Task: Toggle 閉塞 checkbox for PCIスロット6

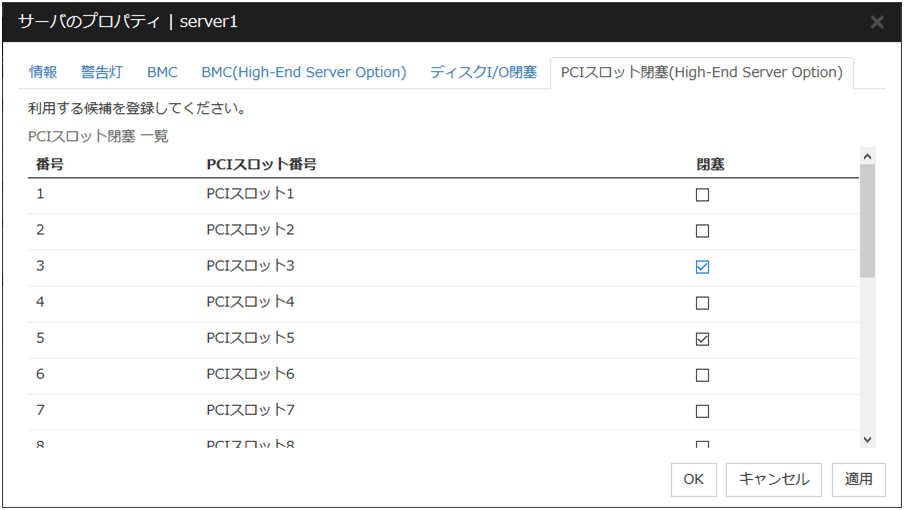Action: coord(702,375)
